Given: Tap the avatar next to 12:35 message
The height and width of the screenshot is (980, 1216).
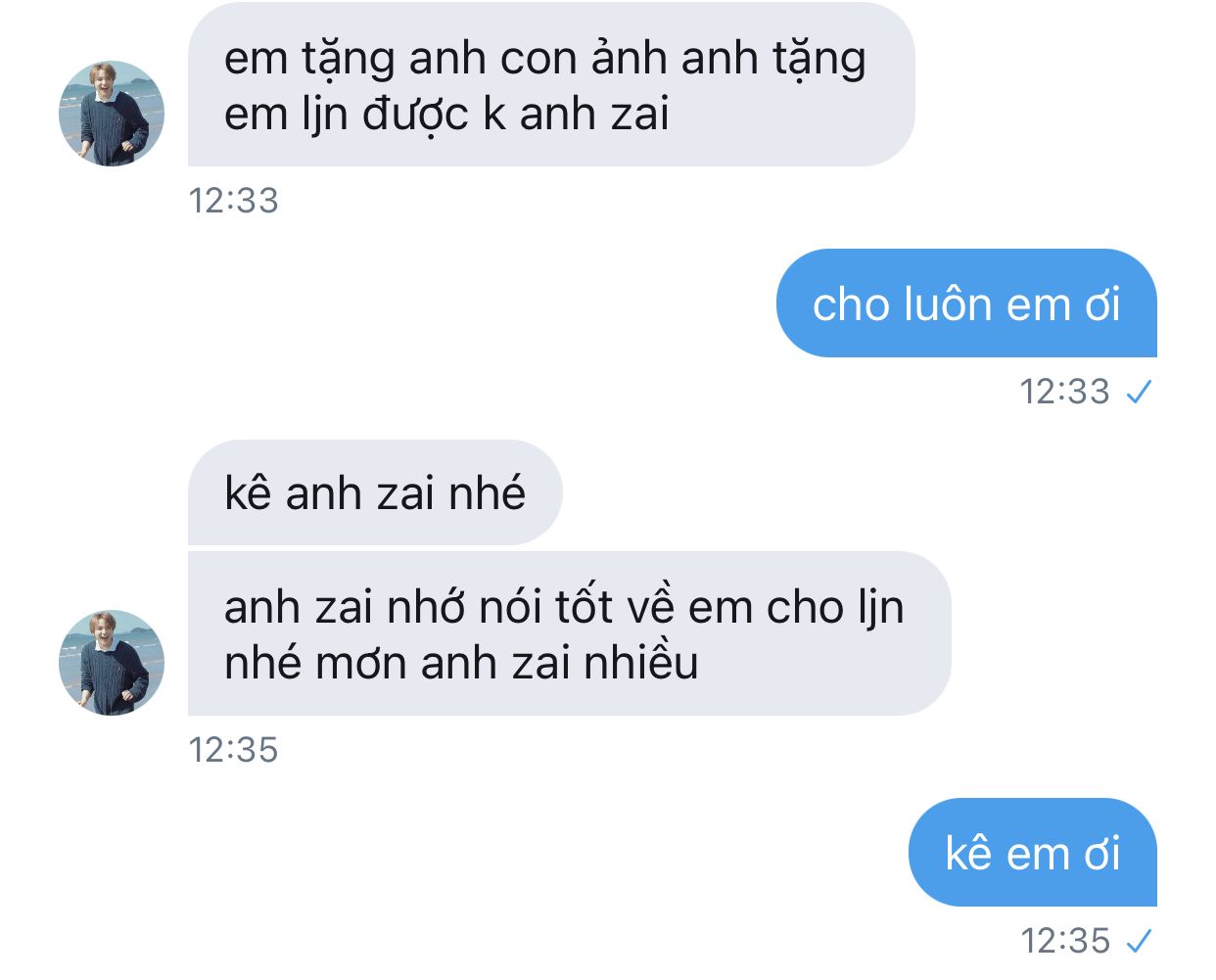Looking at the screenshot, I should [x=112, y=663].
